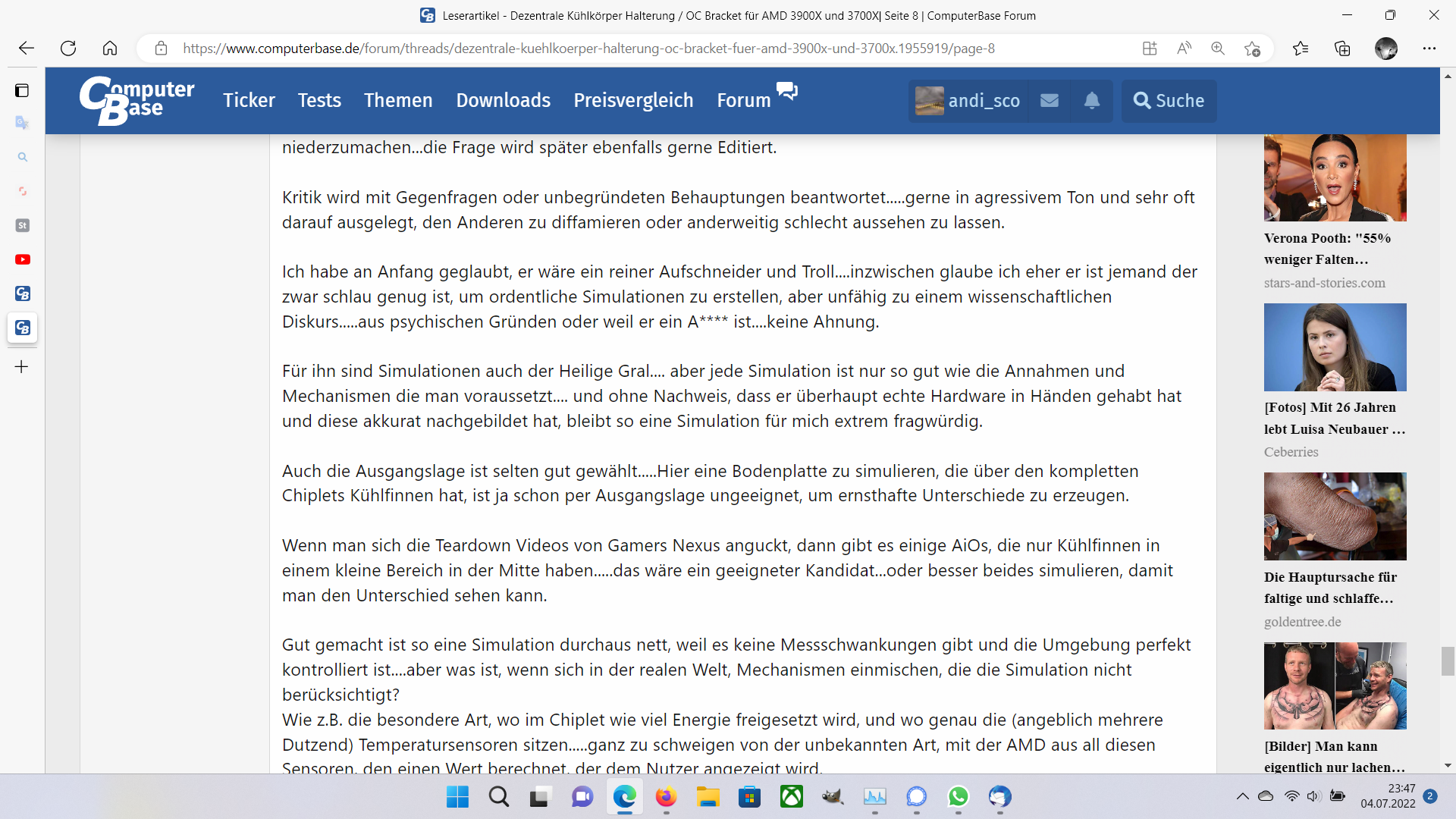Add page to favorites star icon

(1252, 49)
